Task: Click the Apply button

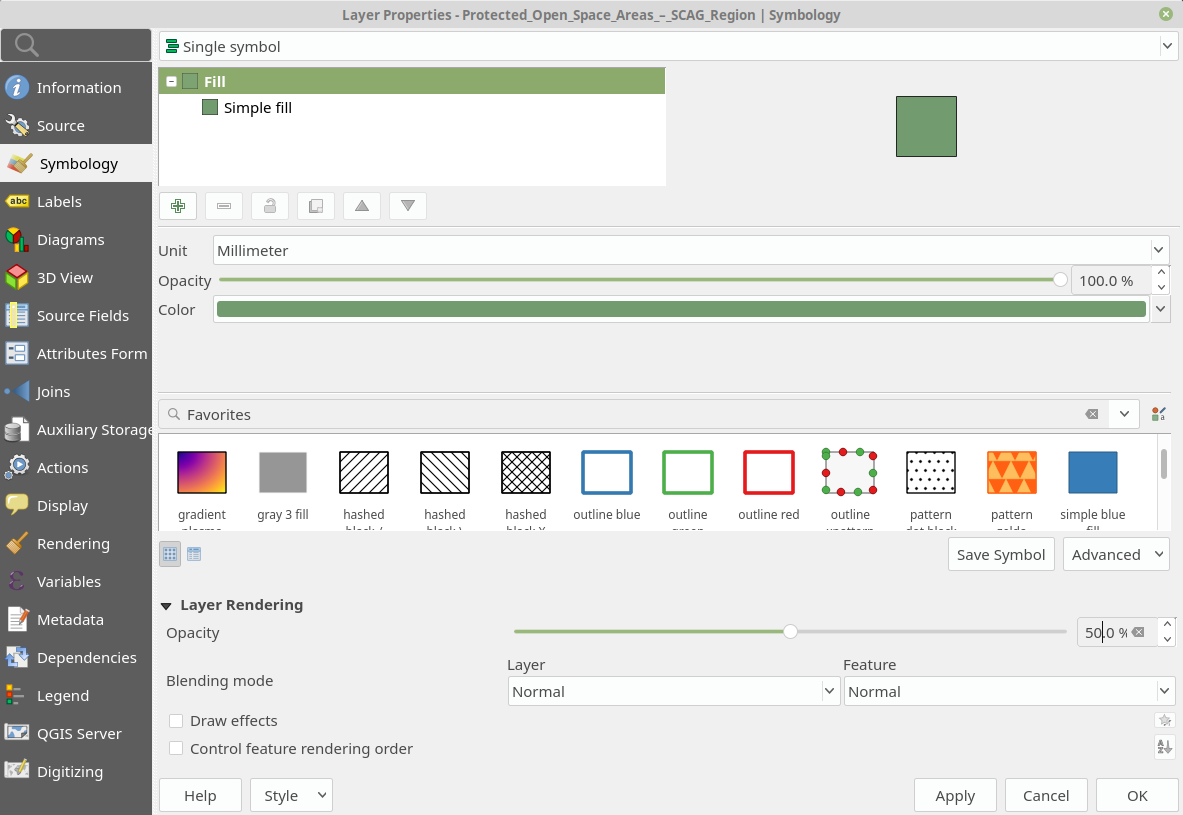Action: click(x=955, y=795)
